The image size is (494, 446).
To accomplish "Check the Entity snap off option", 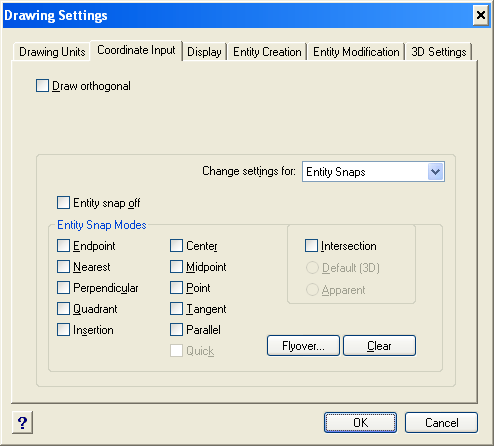I will pyautogui.click(x=63, y=203).
